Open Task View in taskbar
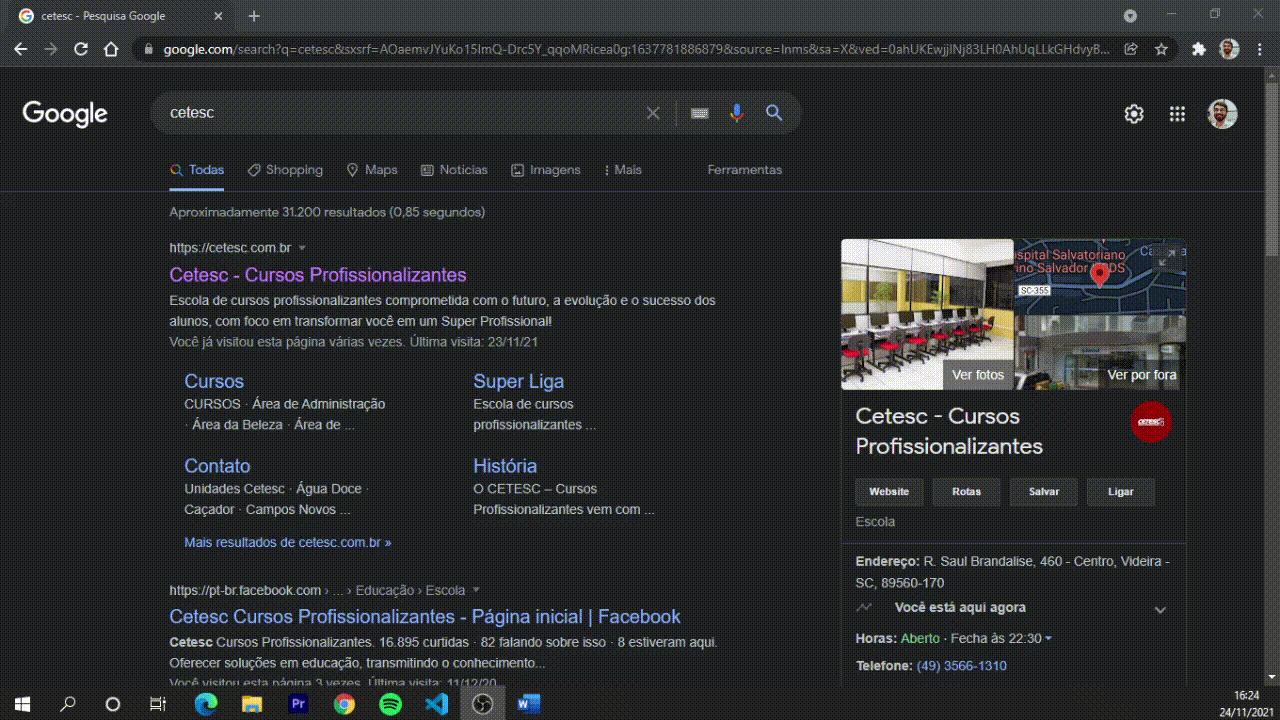 (158, 704)
